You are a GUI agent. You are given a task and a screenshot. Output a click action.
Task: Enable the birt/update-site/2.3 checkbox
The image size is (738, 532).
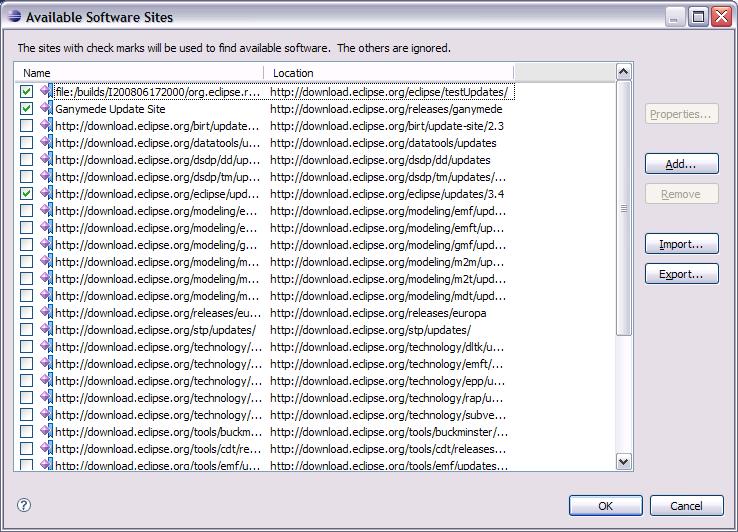[26, 125]
